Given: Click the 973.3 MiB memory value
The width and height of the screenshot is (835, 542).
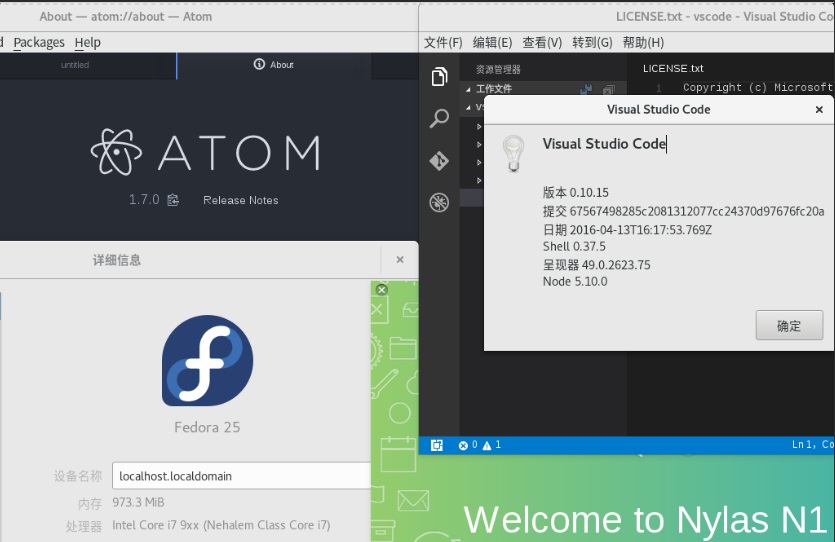Looking at the screenshot, I should pyautogui.click(x=138, y=503).
